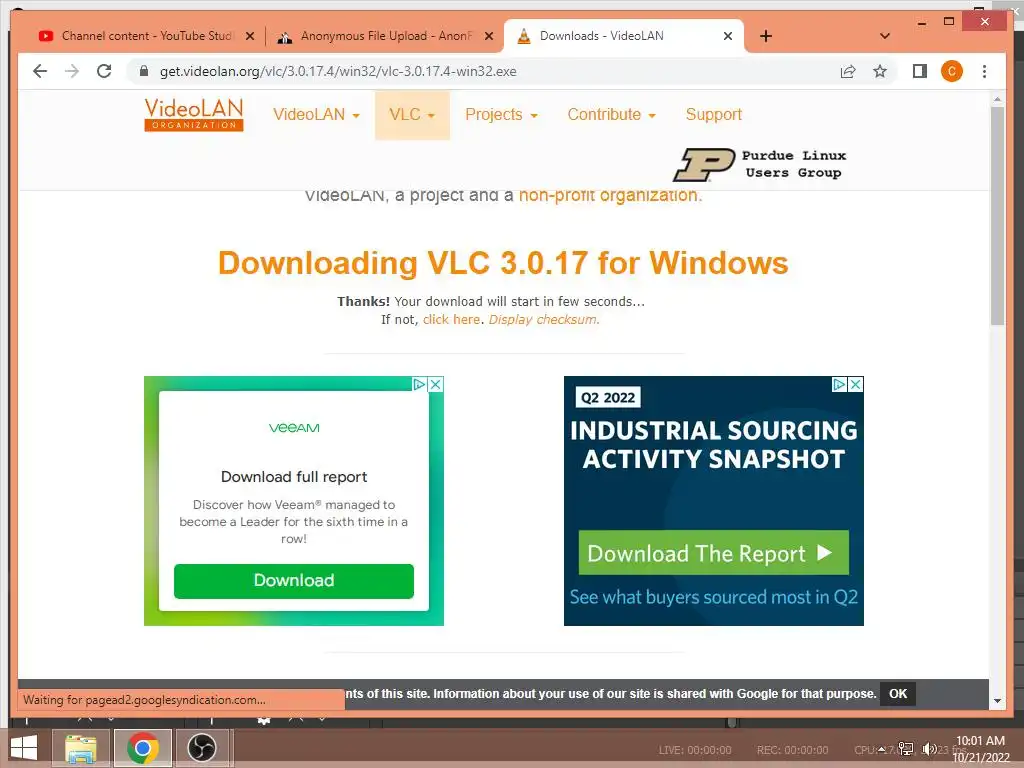Click the Chrome taskbar icon

pos(143,748)
